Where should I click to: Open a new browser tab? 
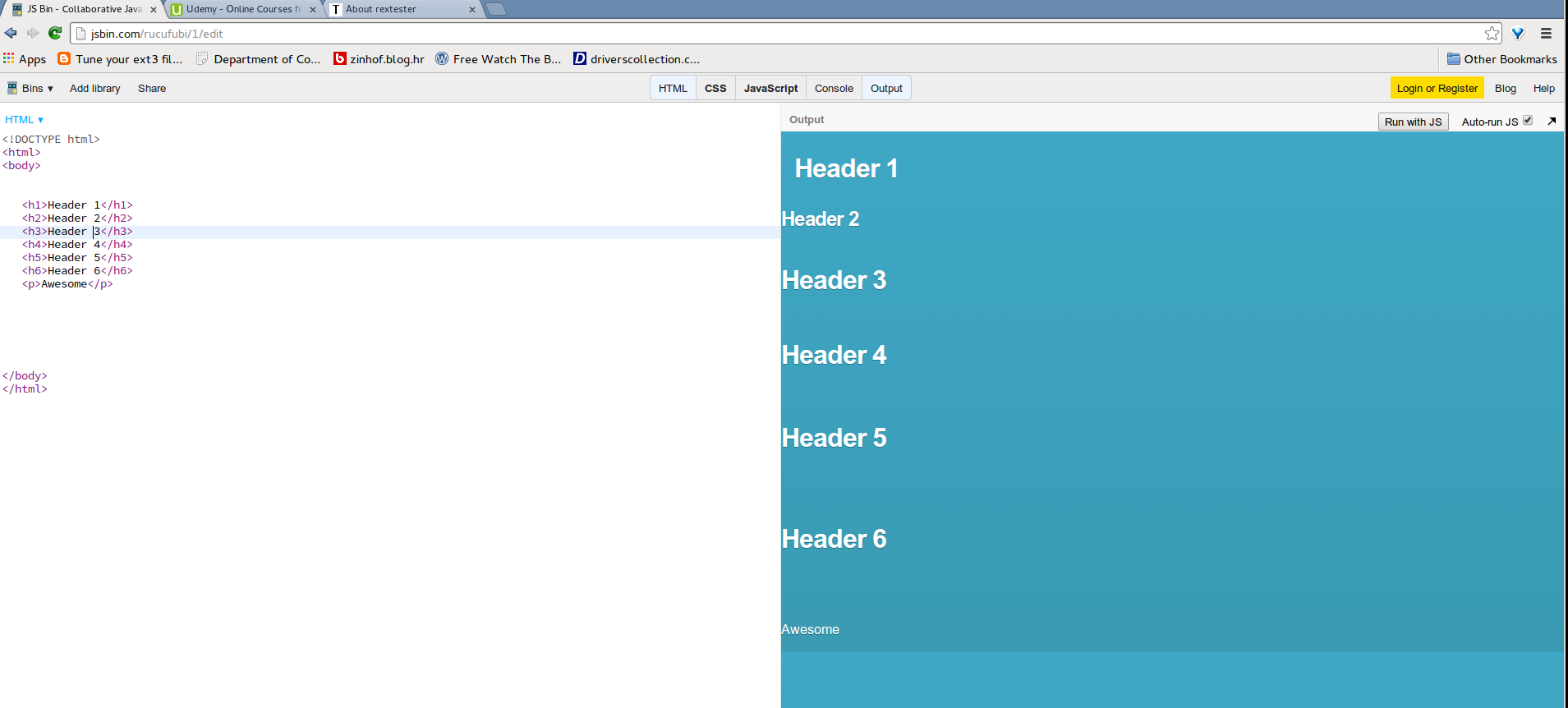point(496,9)
